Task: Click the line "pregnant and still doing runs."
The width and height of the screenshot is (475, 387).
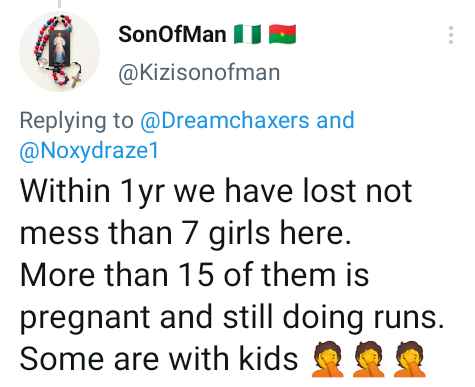Action: tap(232, 317)
